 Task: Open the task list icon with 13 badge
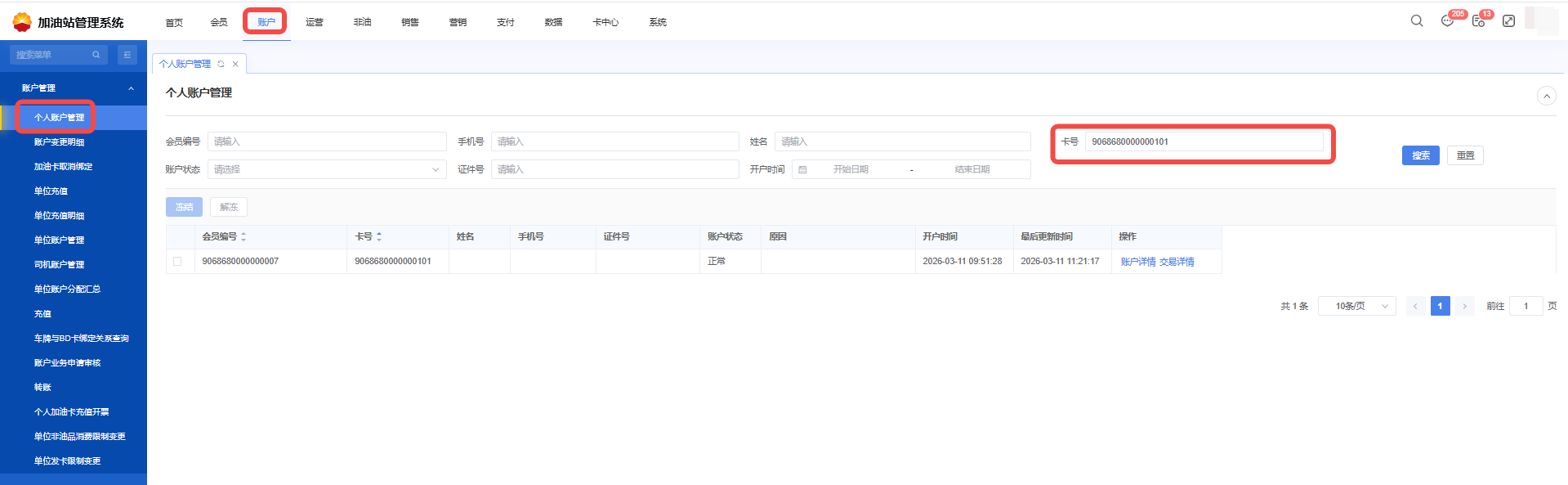click(1478, 21)
